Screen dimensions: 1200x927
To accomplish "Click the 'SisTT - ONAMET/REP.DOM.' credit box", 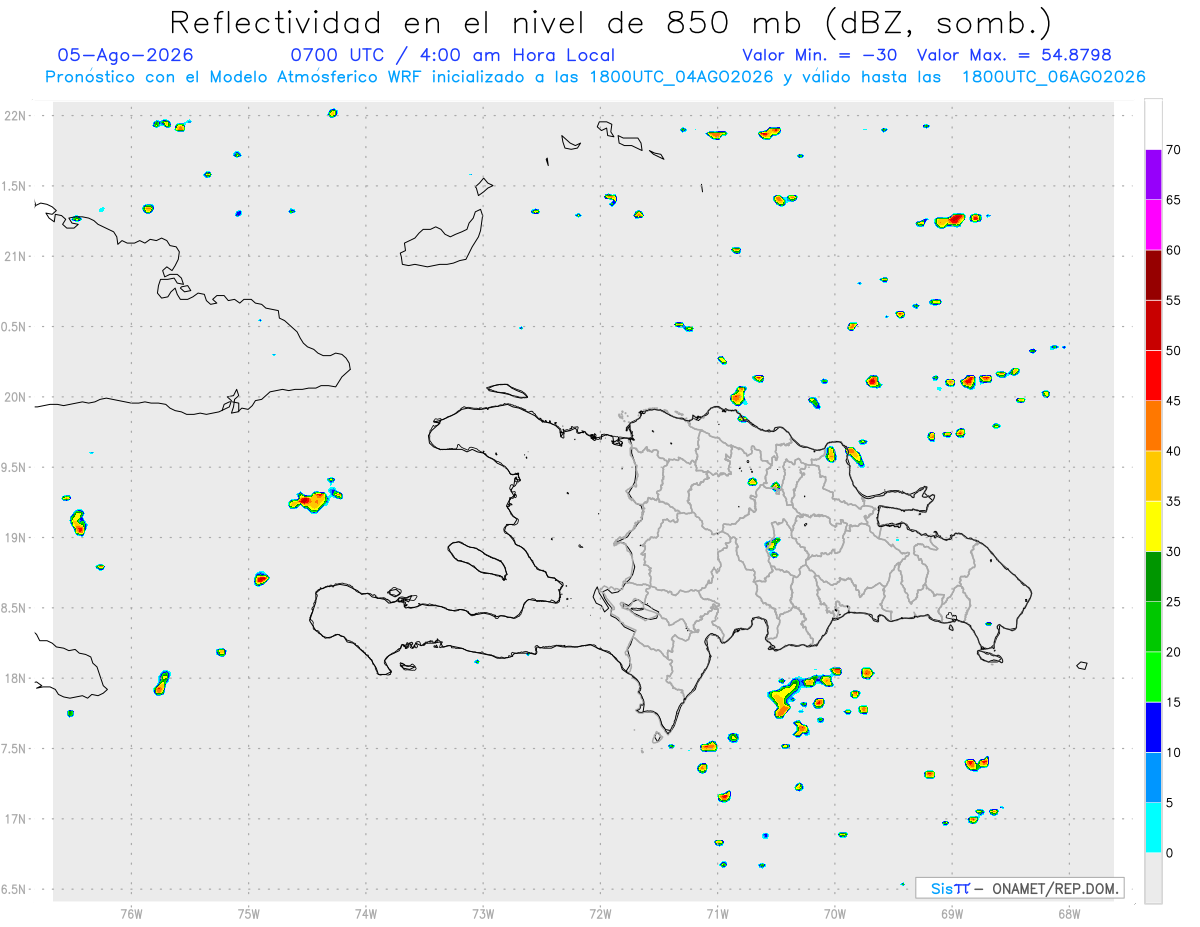I will coord(1019,888).
